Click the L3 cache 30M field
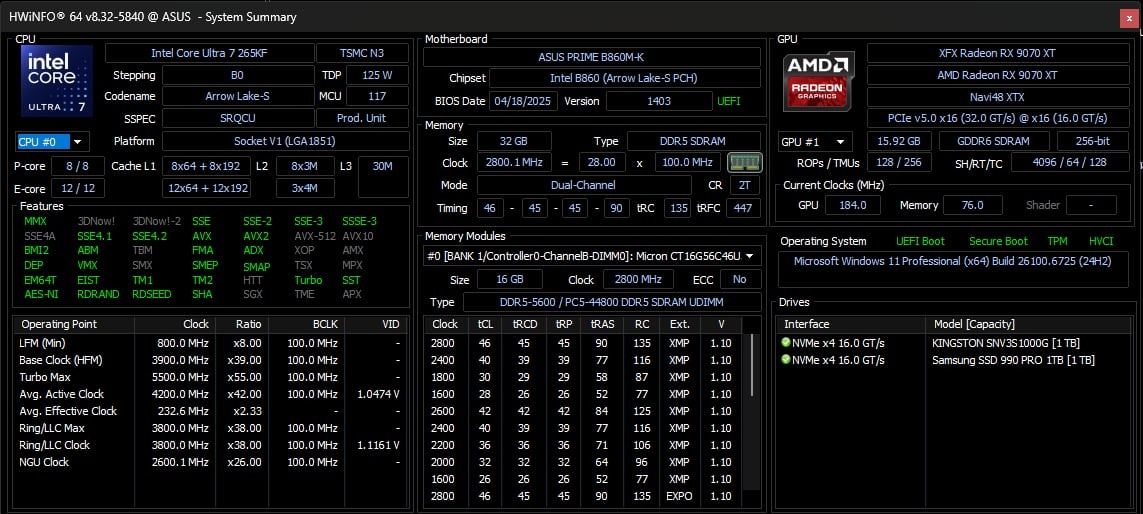The height and width of the screenshot is (514, 1143). 383,177
